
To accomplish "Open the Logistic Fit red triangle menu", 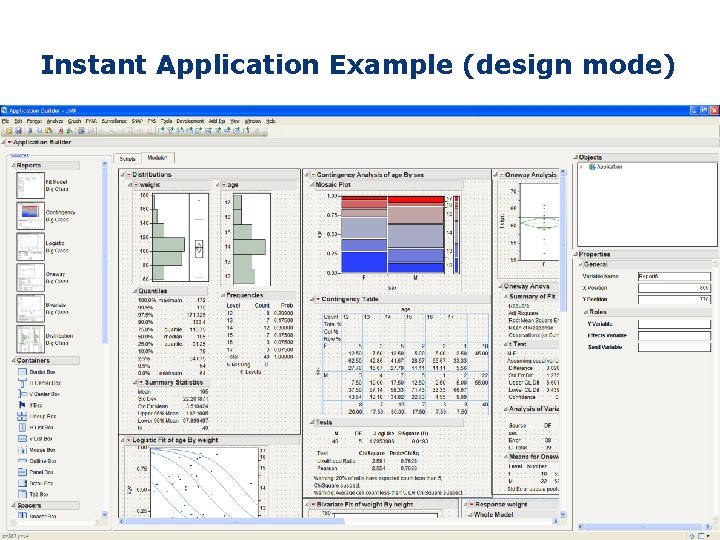I will click(x=129, y=440).
